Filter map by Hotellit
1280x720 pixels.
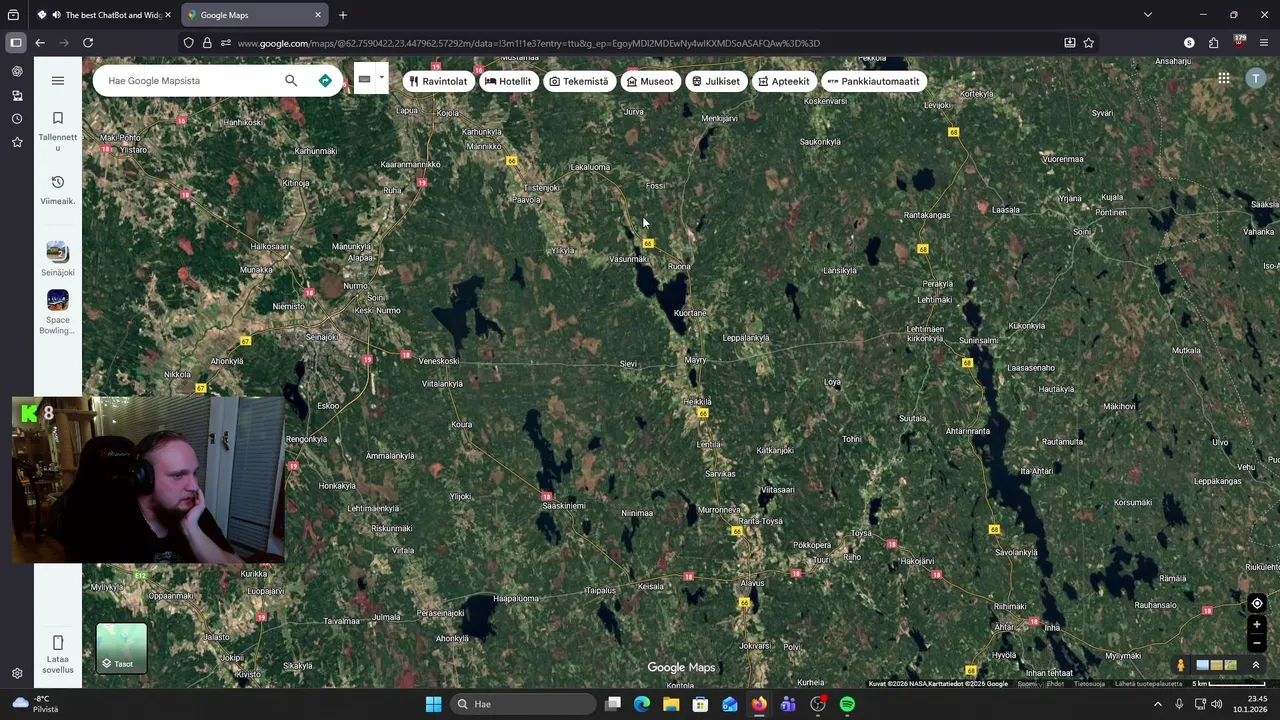[508, 81]
